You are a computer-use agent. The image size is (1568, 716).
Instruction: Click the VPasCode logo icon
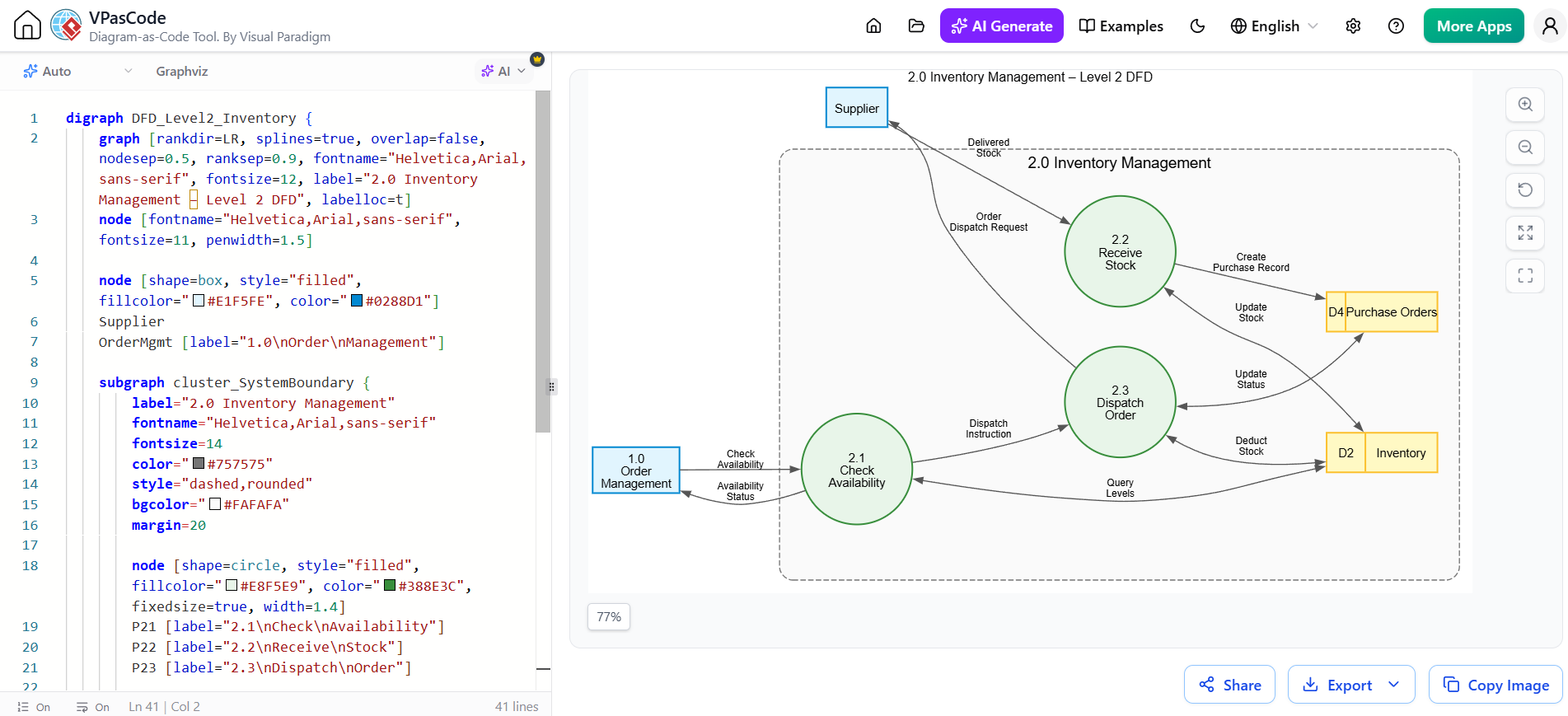pos(66,26)
